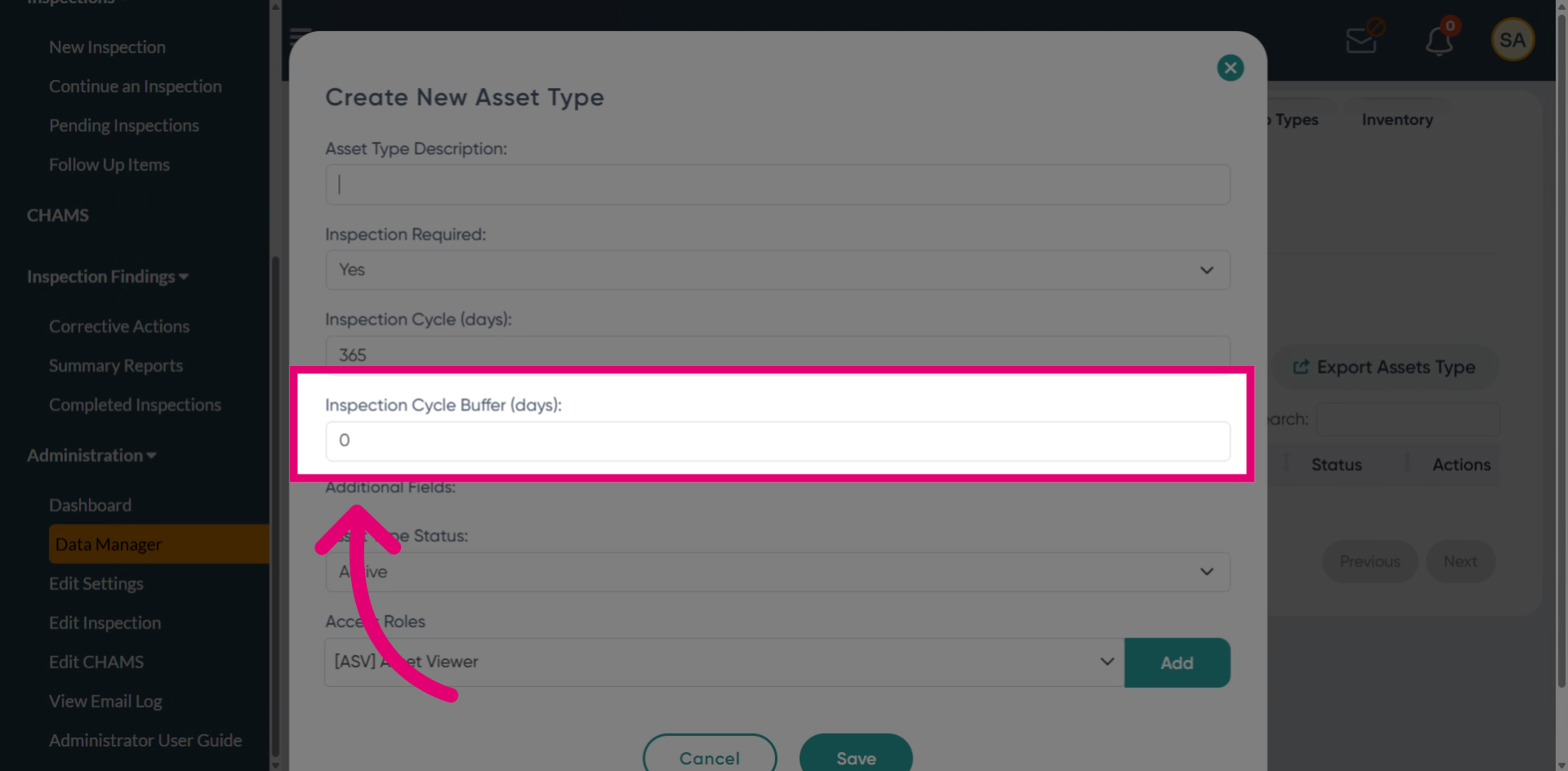Open Edit Settings

(96, 584)
